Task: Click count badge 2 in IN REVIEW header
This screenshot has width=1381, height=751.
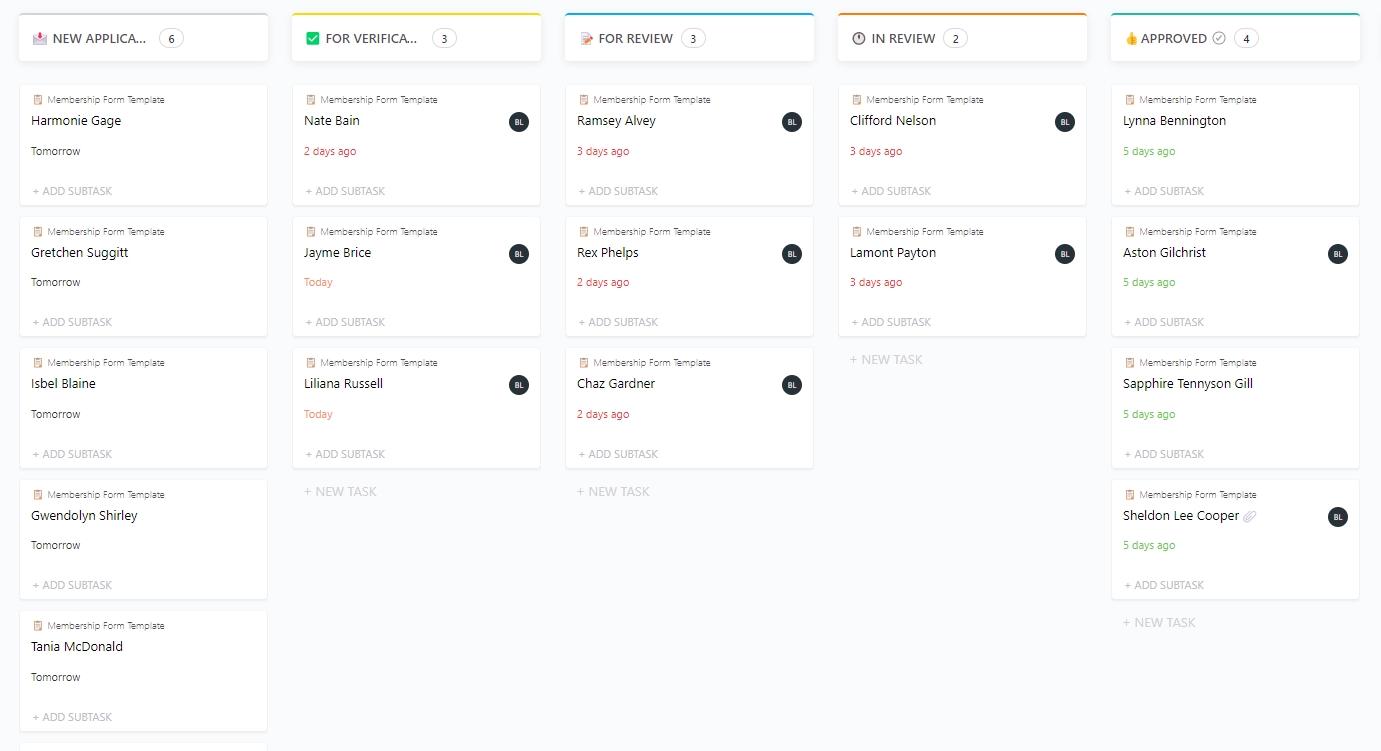Action: [955, 38]
